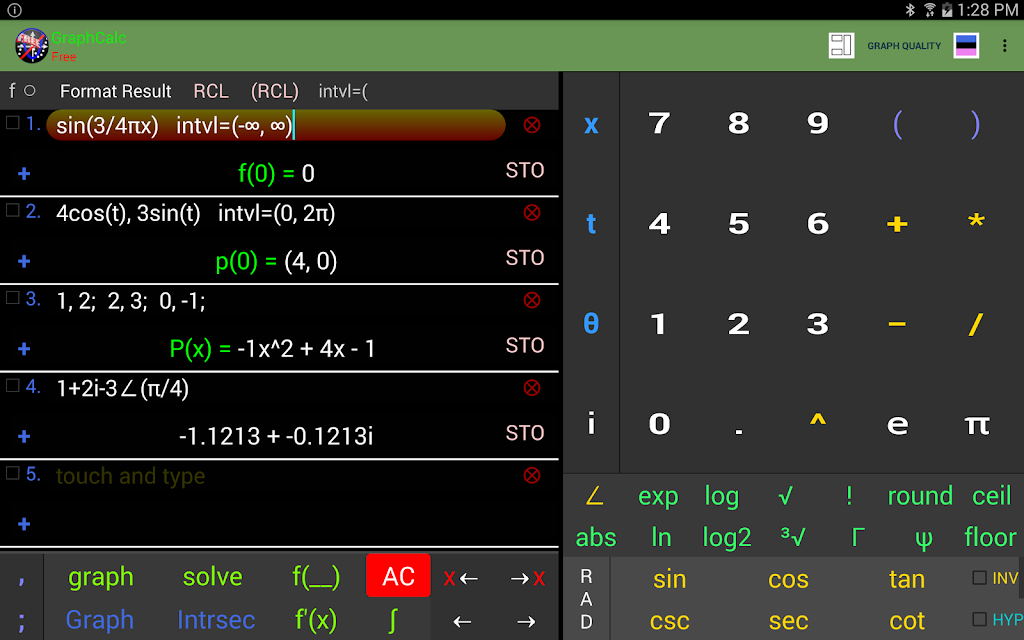Screen dimensions: 1024x640
Task: Expand entry 5 with blue plus
Action: [x=24, y=524]
